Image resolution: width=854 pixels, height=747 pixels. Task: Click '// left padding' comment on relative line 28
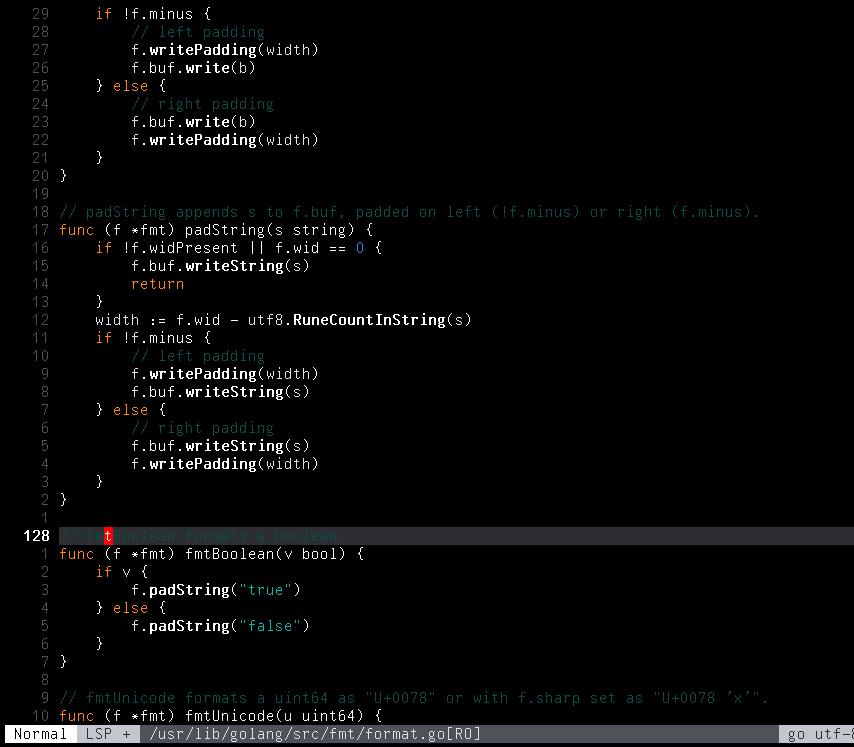198,32
